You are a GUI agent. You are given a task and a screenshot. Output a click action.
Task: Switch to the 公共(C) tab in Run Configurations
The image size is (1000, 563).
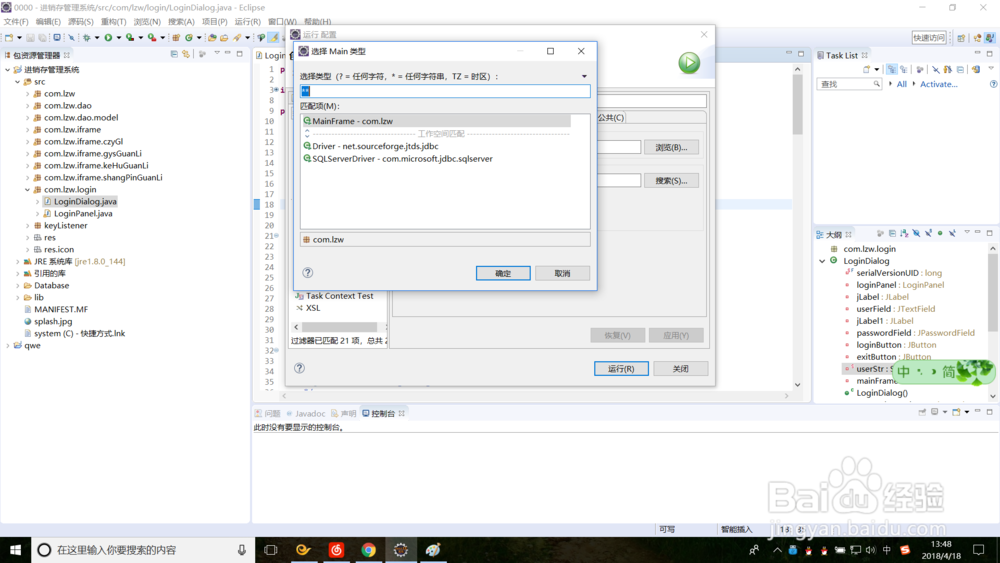[610, 117]
